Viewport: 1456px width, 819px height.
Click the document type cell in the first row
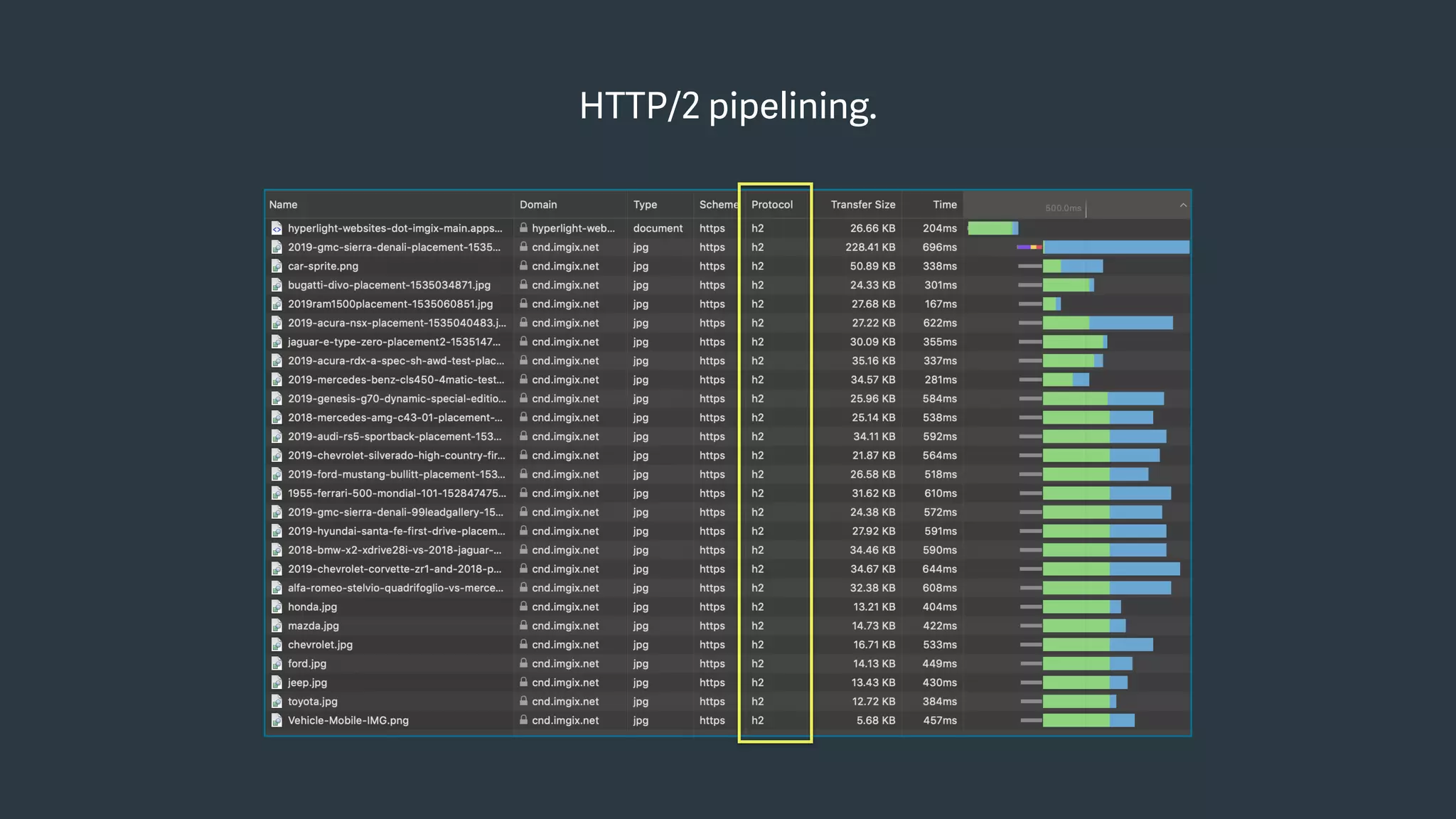point(658,228)
